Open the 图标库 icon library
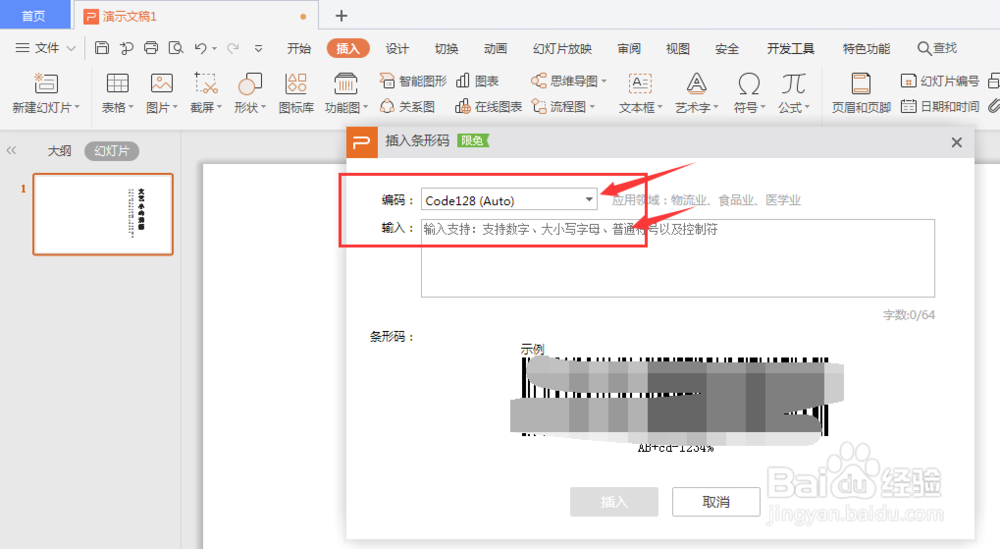The width and height of the screenshot is (1000, 549). [296, 93]
